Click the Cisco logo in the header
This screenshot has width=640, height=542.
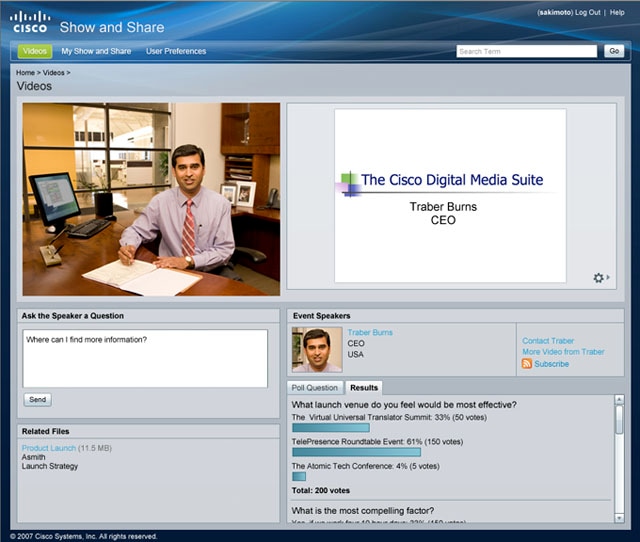30,22
